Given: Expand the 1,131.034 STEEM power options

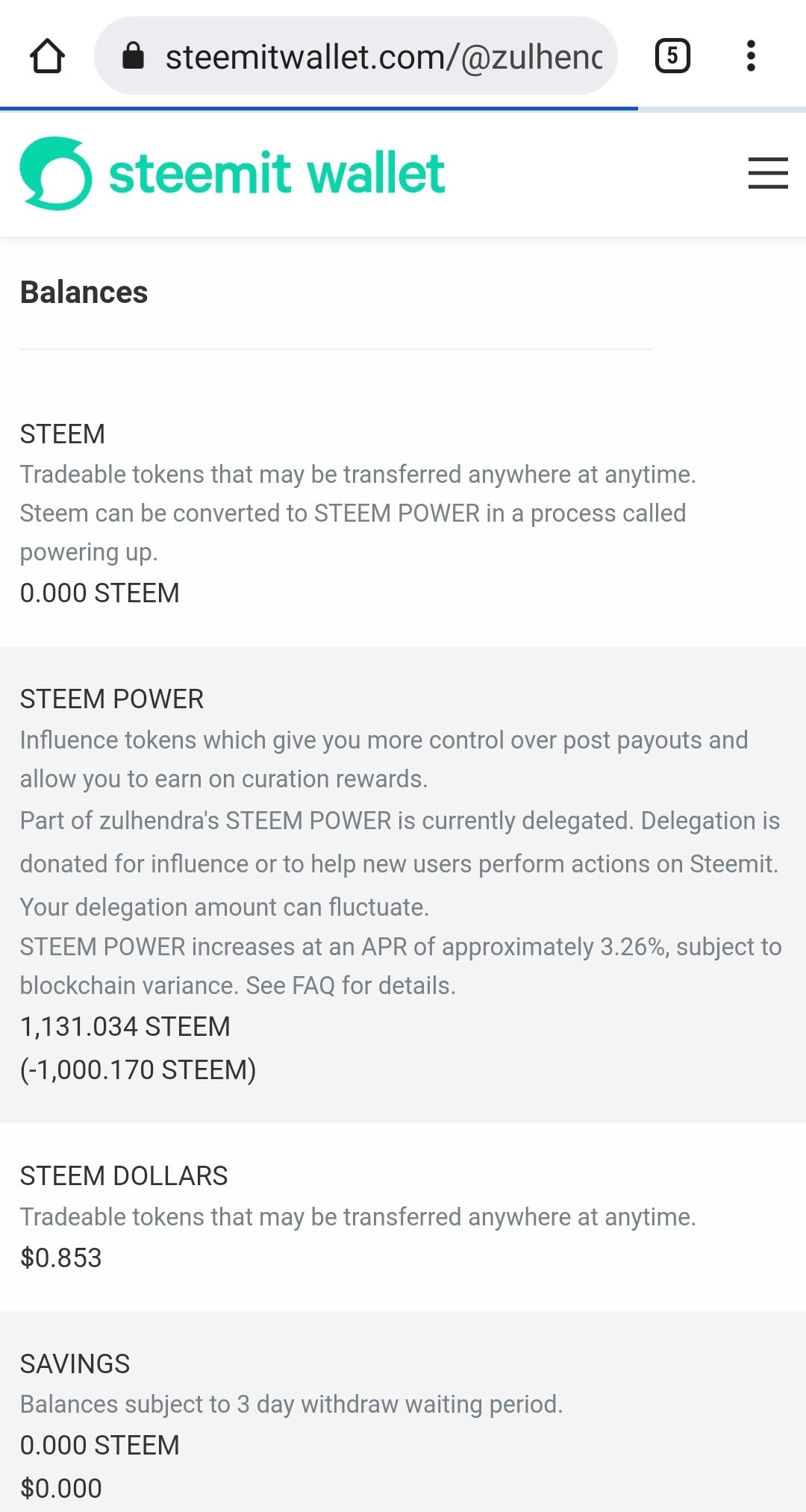Looking at the screenshot, I should pos(125,1027).
